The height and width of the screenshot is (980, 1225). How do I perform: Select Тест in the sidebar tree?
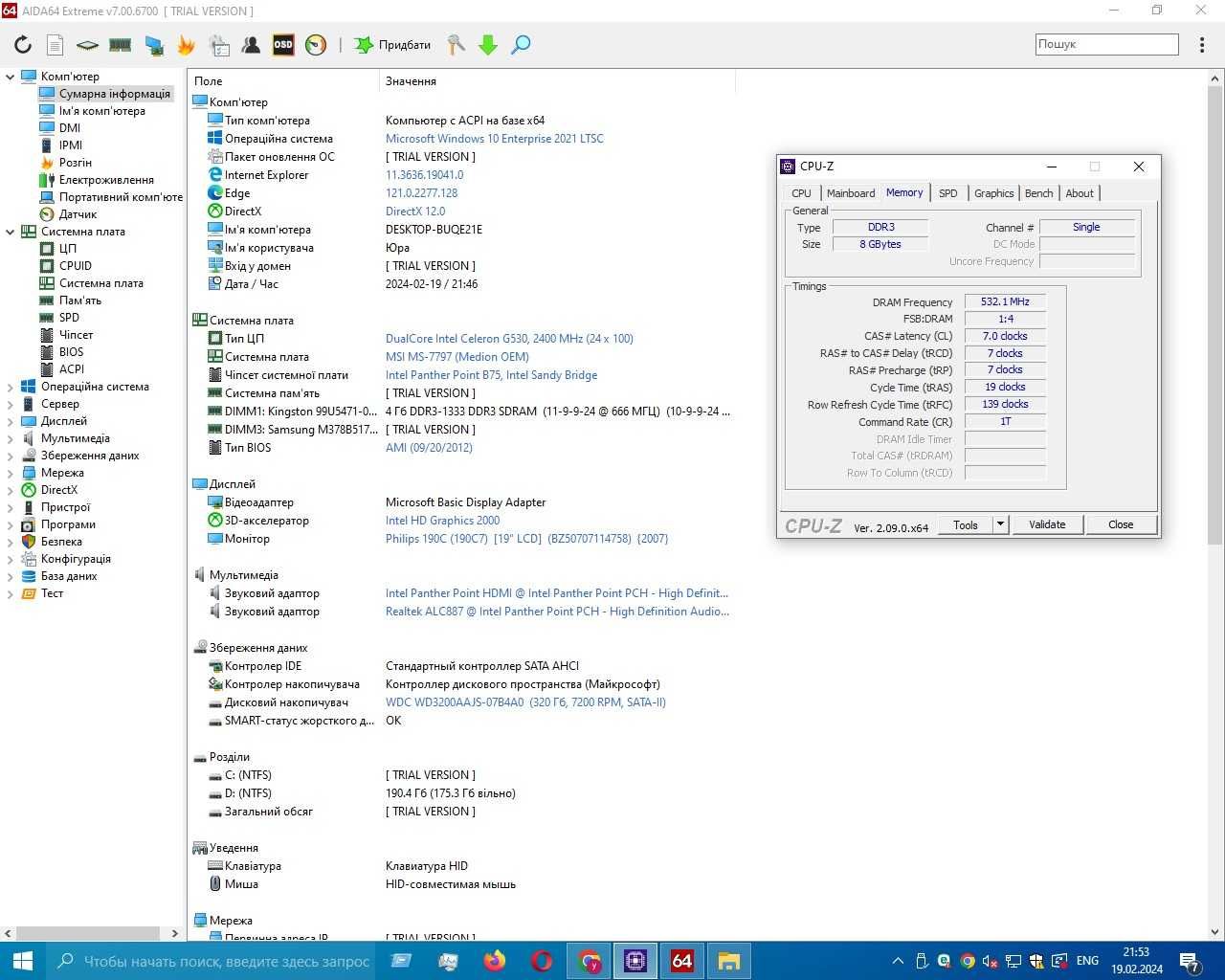[52, 593]
